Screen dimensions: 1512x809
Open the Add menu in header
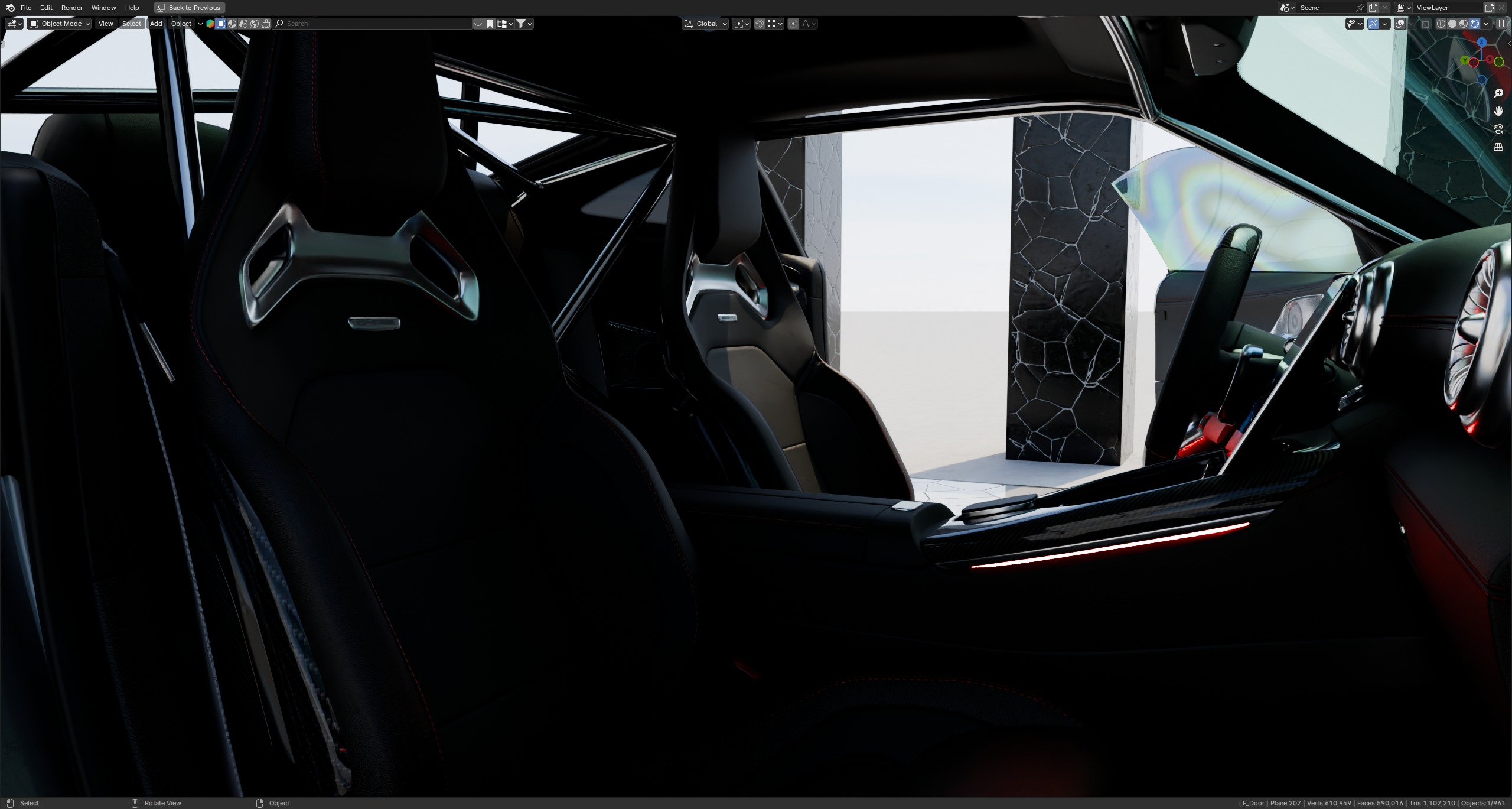[x=156, y=24]
